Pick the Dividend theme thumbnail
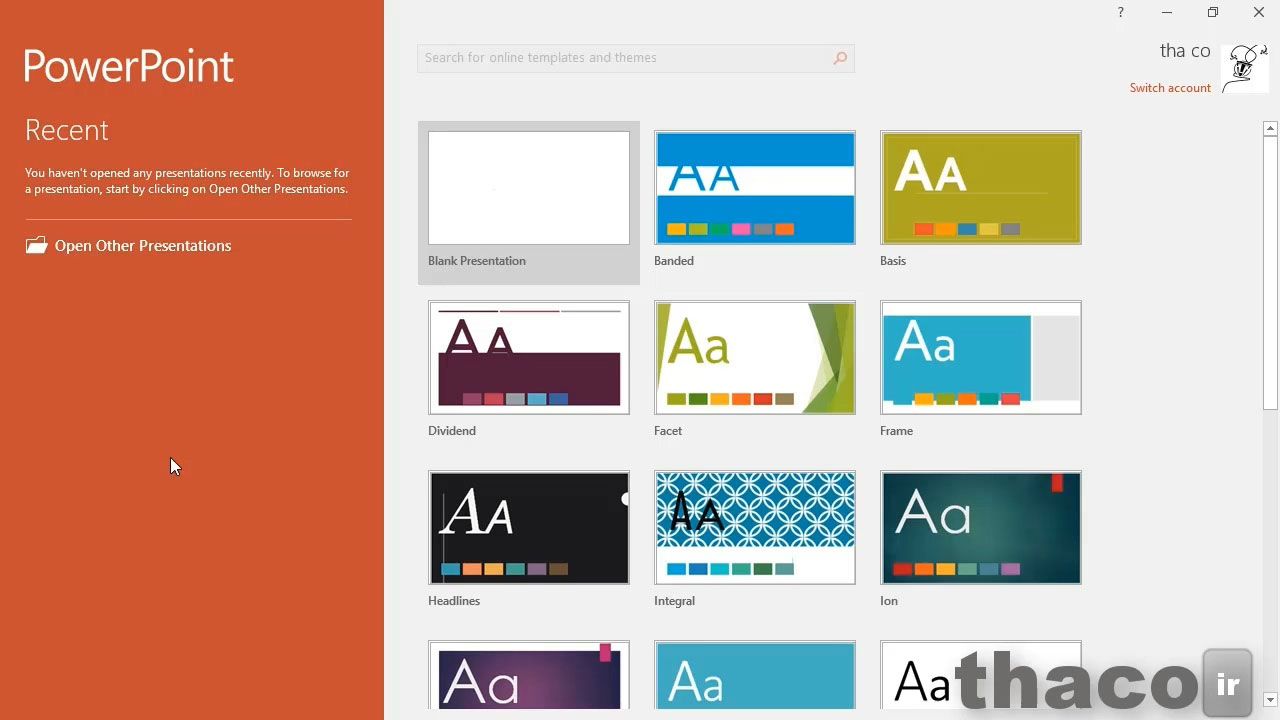1280x720 pixels. tap(529, 358)
